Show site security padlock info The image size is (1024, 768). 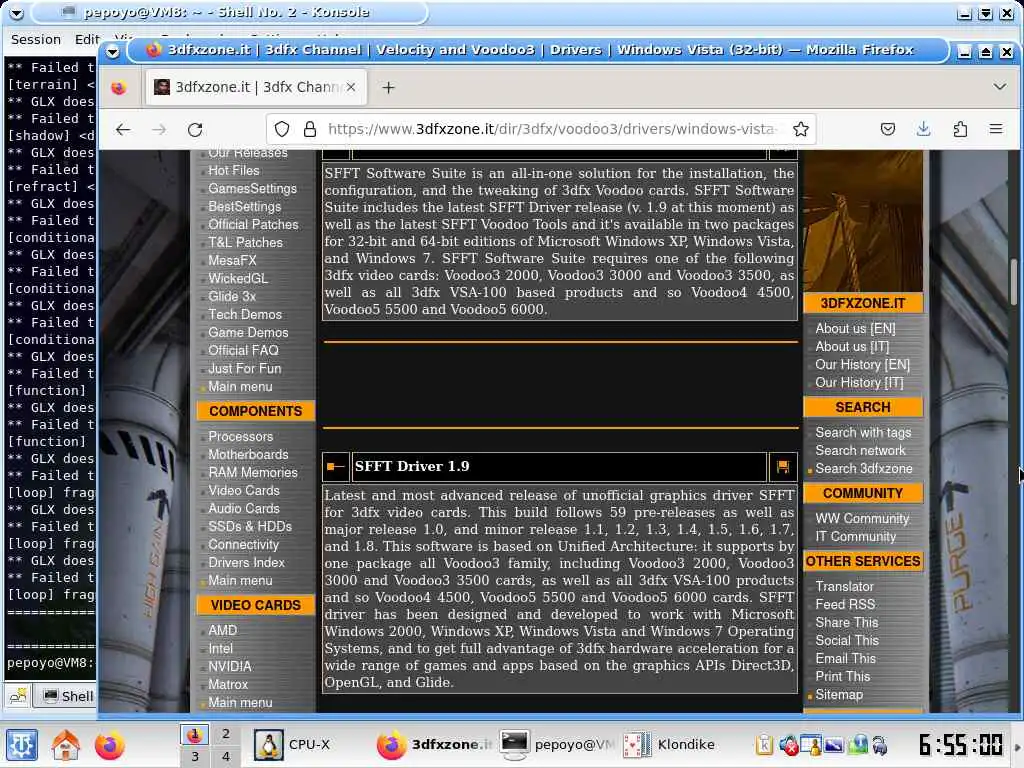click(x=310, y=129)
